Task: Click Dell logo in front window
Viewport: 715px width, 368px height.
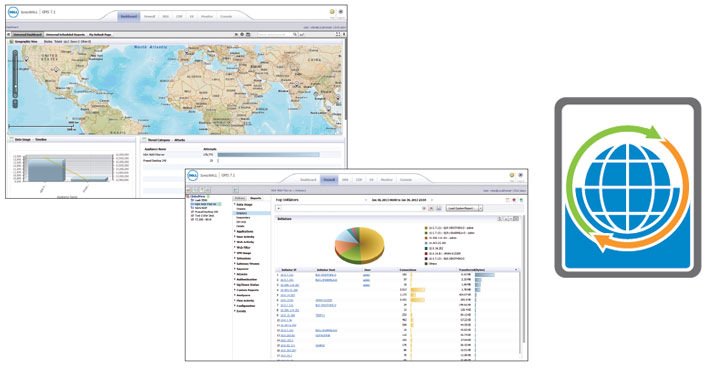Action: coord(193,175)
